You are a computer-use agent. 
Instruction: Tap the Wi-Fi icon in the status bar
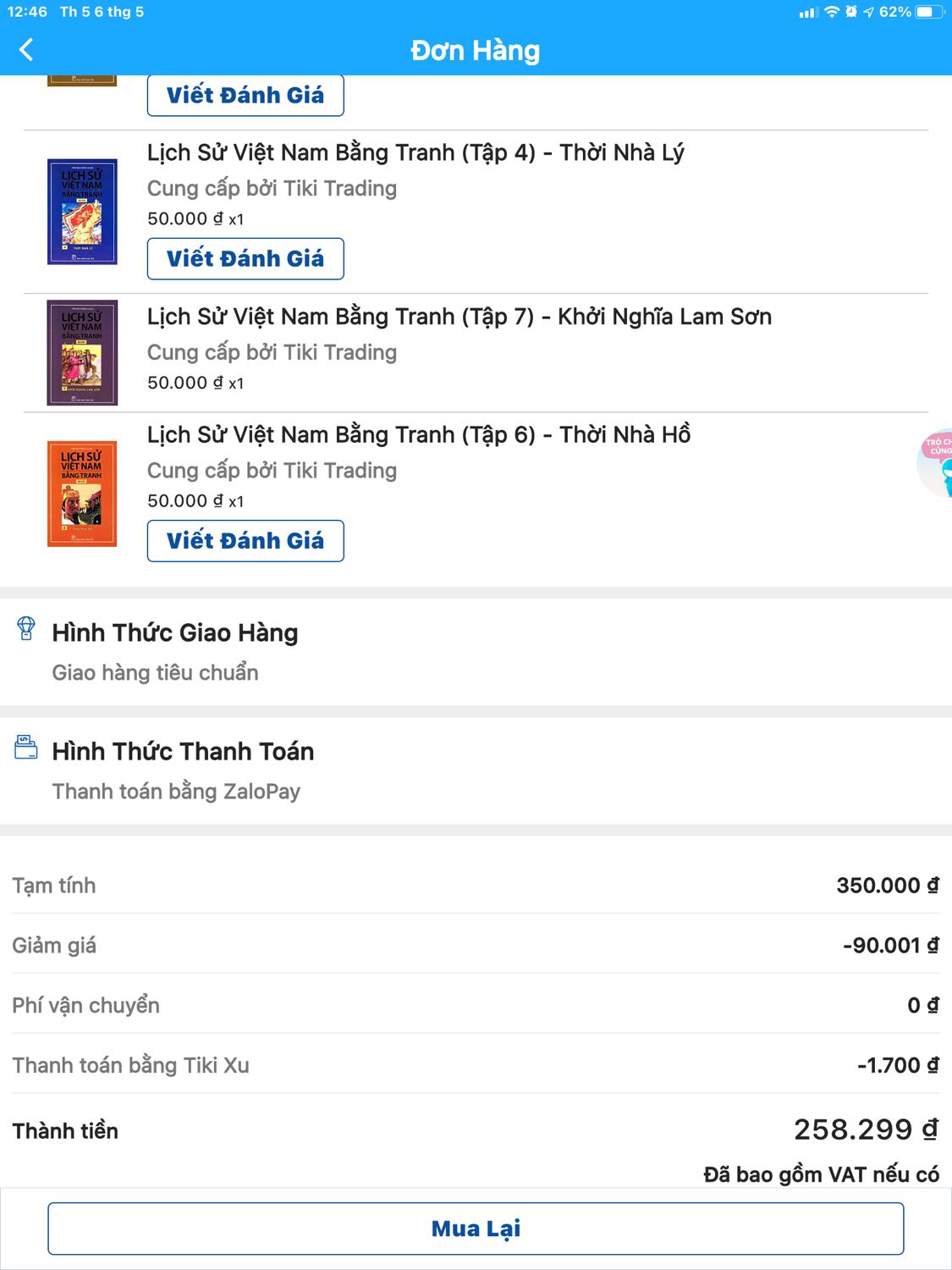[x=834, y=11]
